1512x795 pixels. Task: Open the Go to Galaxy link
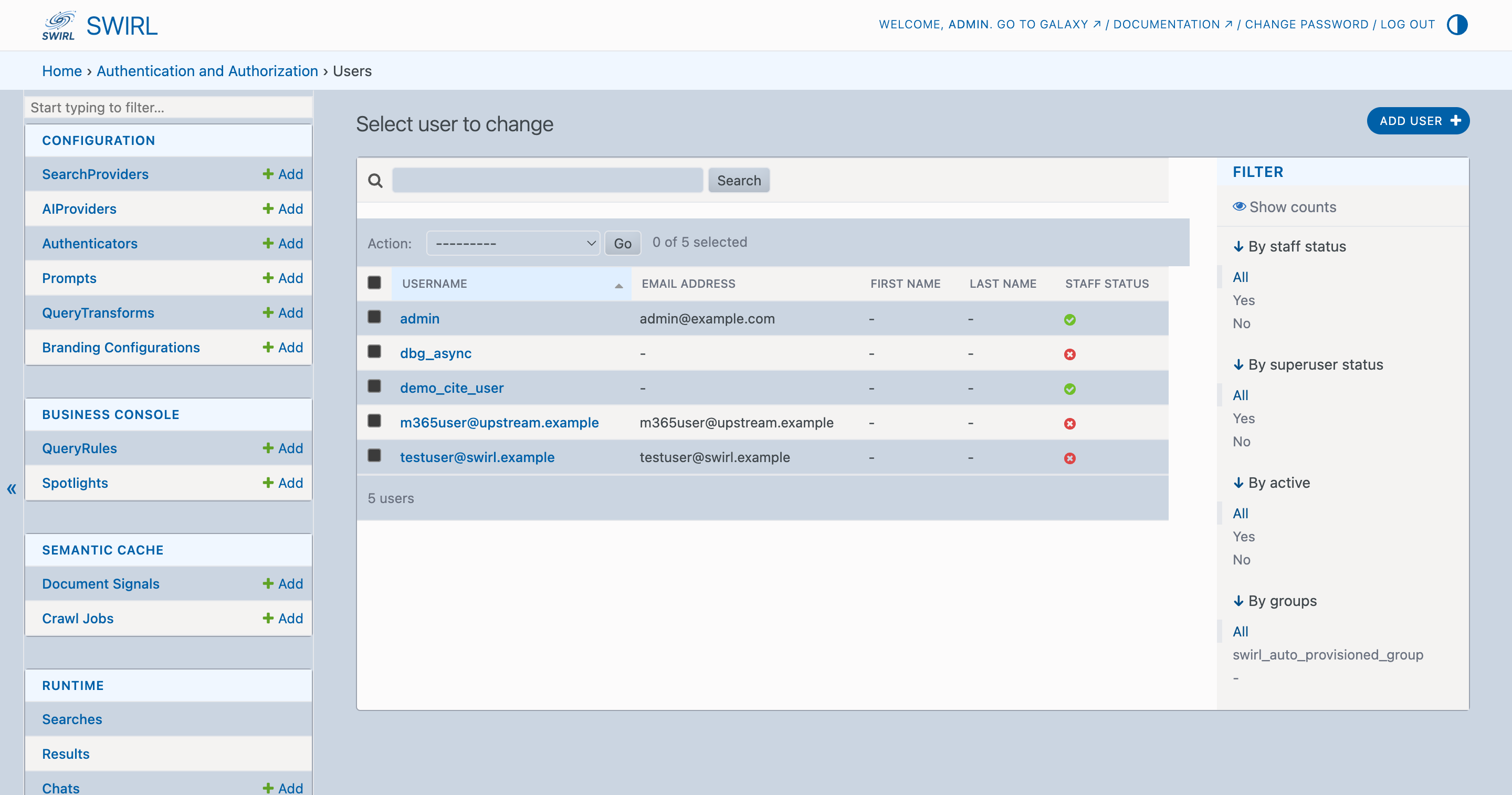pyautogui.click(x=1048, y=24)
